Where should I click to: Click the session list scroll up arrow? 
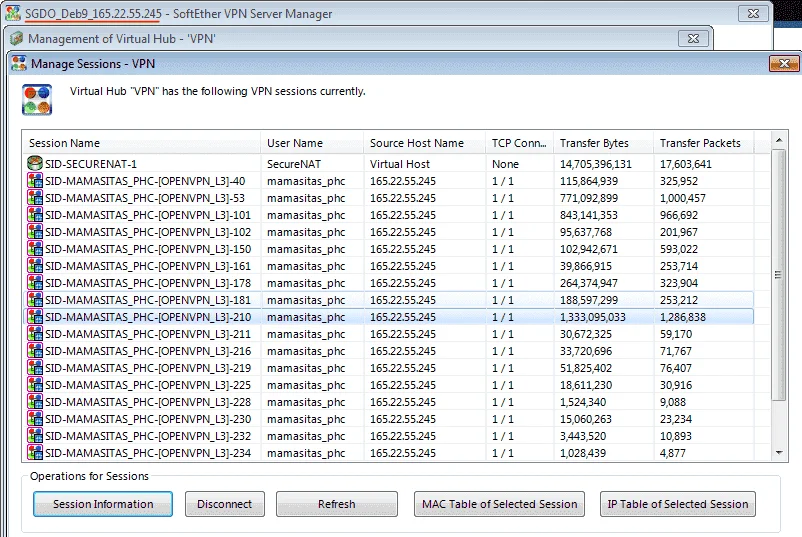point(779,140)
